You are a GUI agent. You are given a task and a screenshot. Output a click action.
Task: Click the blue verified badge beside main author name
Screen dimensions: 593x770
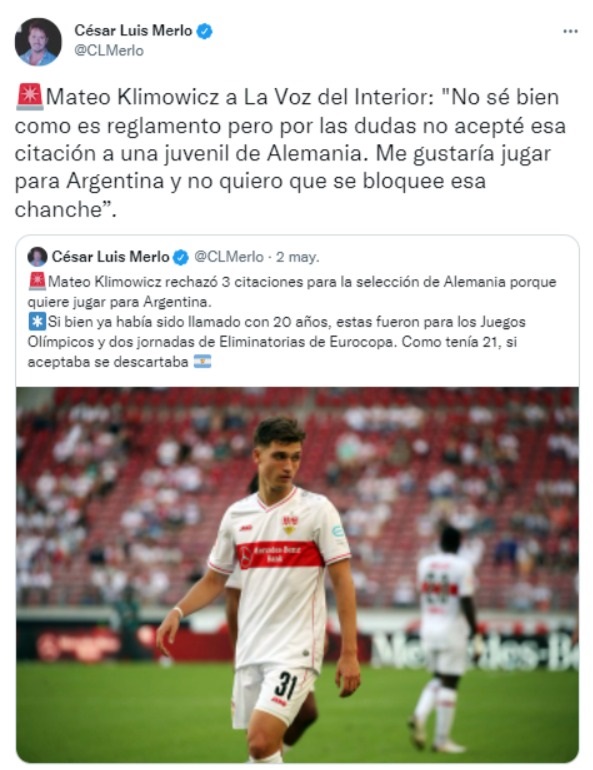click(x=204, y=31)
